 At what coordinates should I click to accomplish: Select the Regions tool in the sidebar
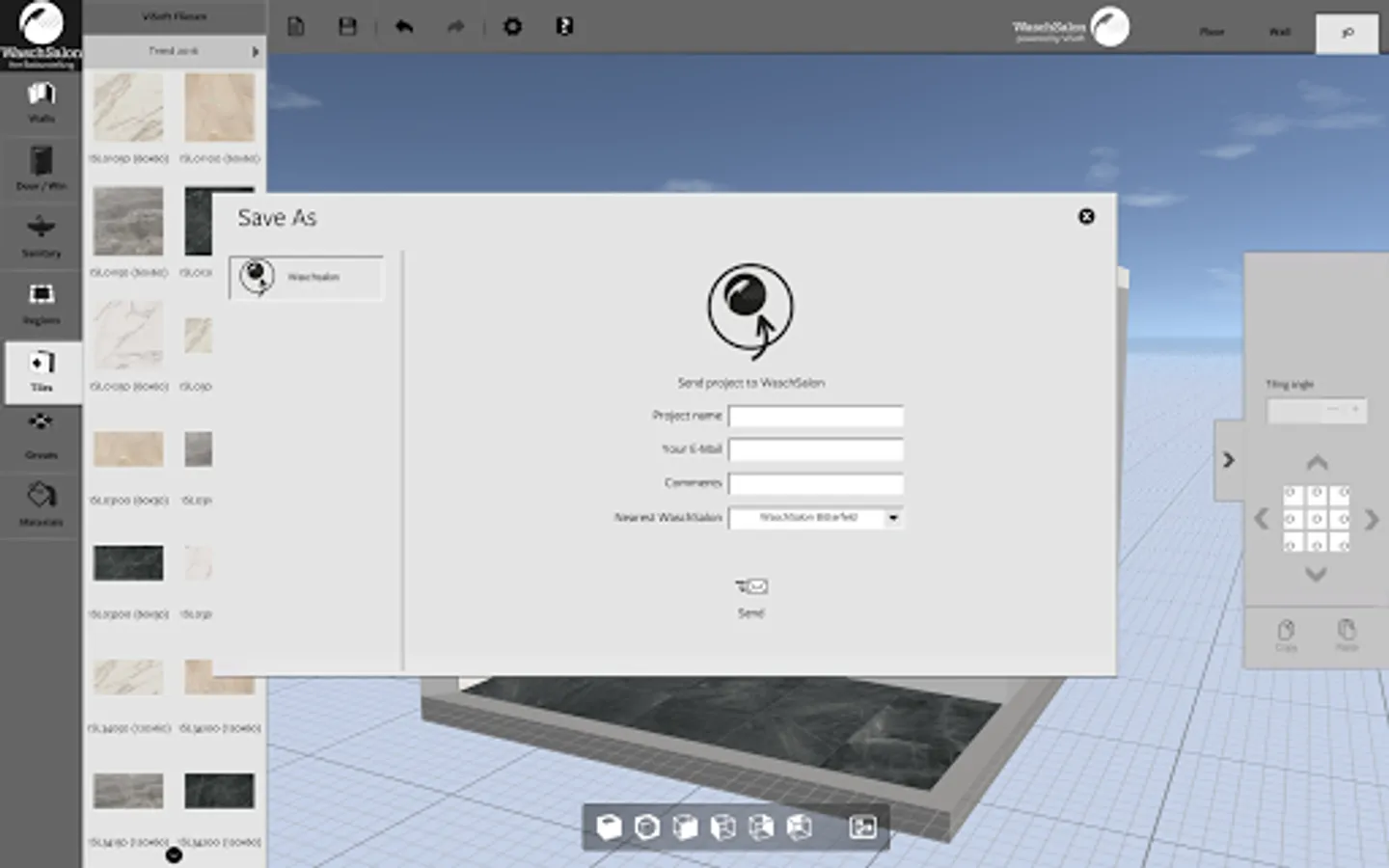41,303
